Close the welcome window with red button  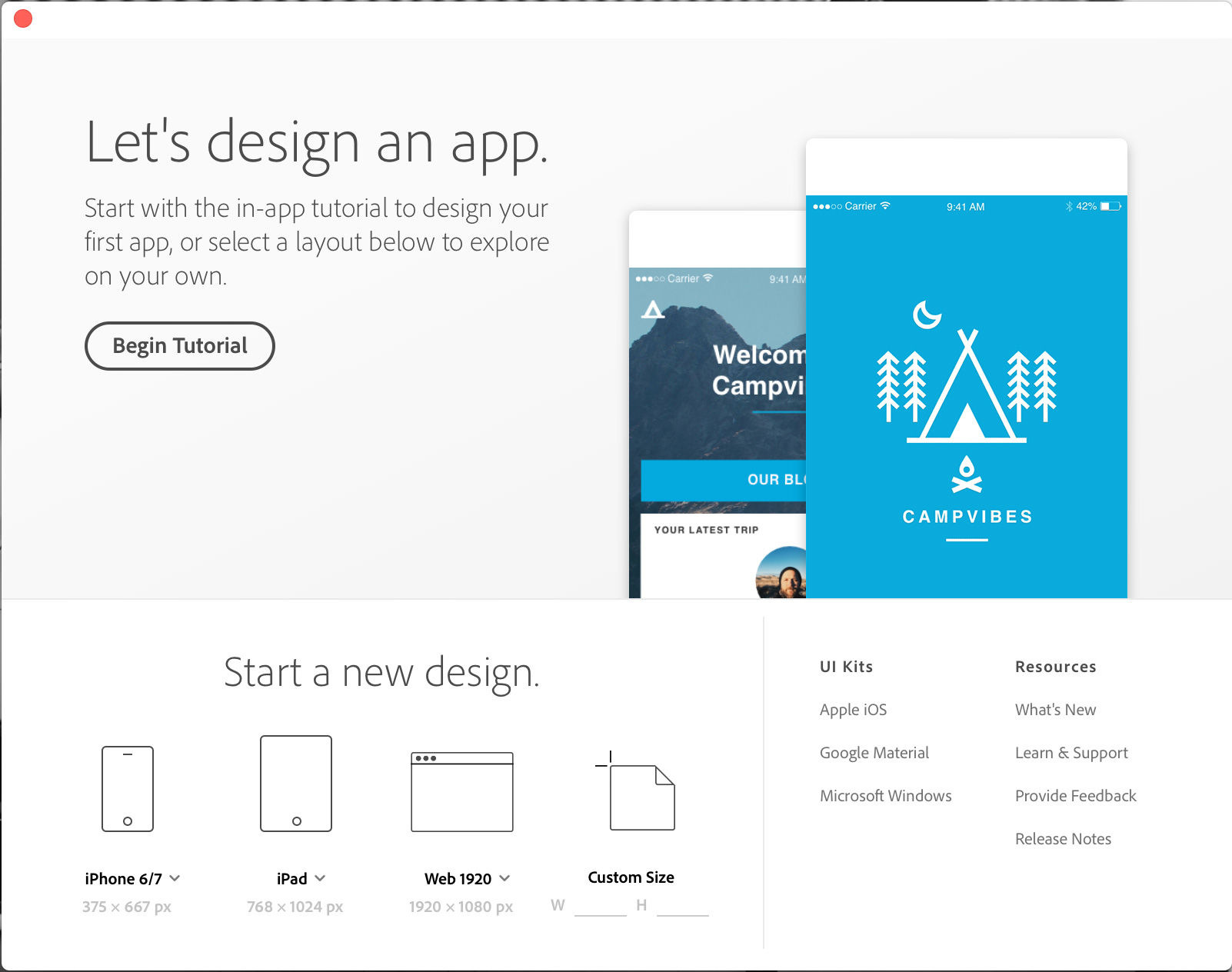point(23,18)
